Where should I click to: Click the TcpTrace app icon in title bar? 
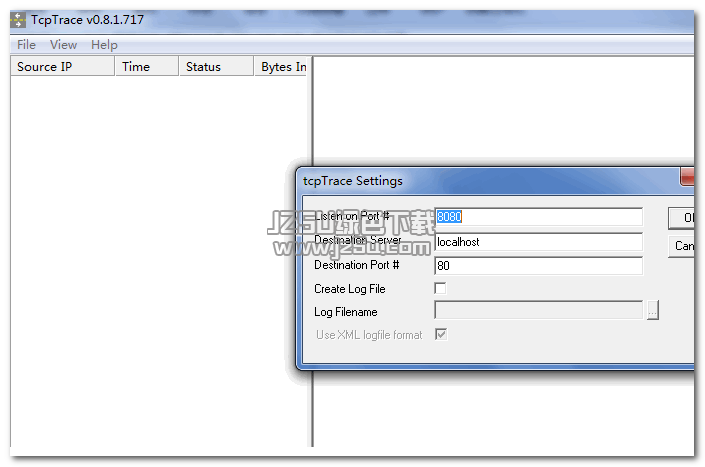(18, 20)
